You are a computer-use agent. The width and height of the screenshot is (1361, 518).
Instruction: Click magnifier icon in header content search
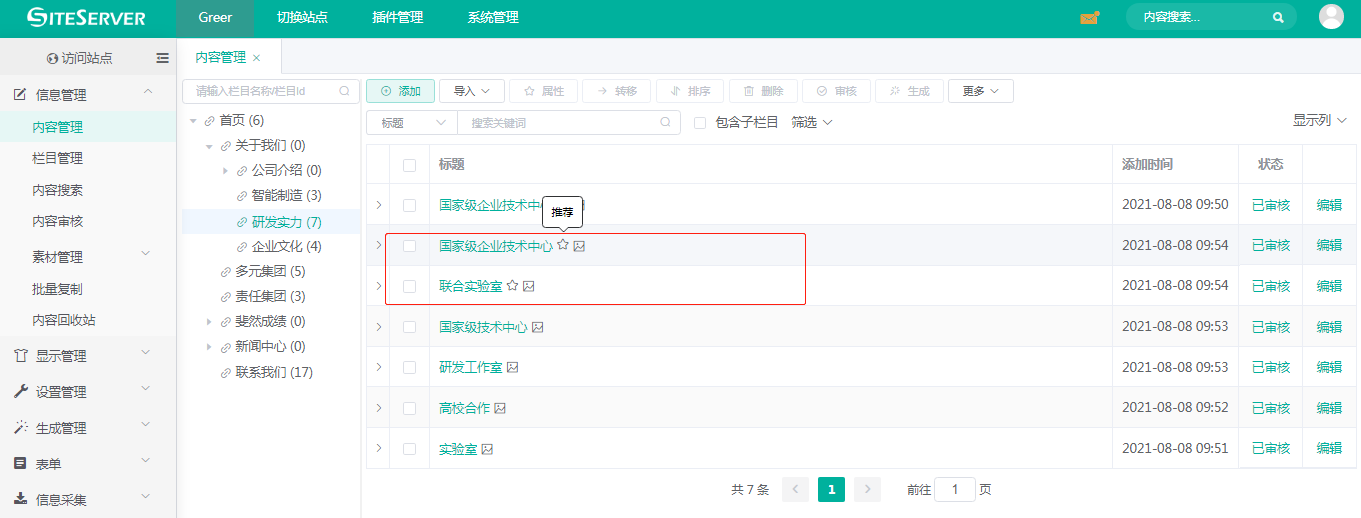click(x=1278, y=18)
